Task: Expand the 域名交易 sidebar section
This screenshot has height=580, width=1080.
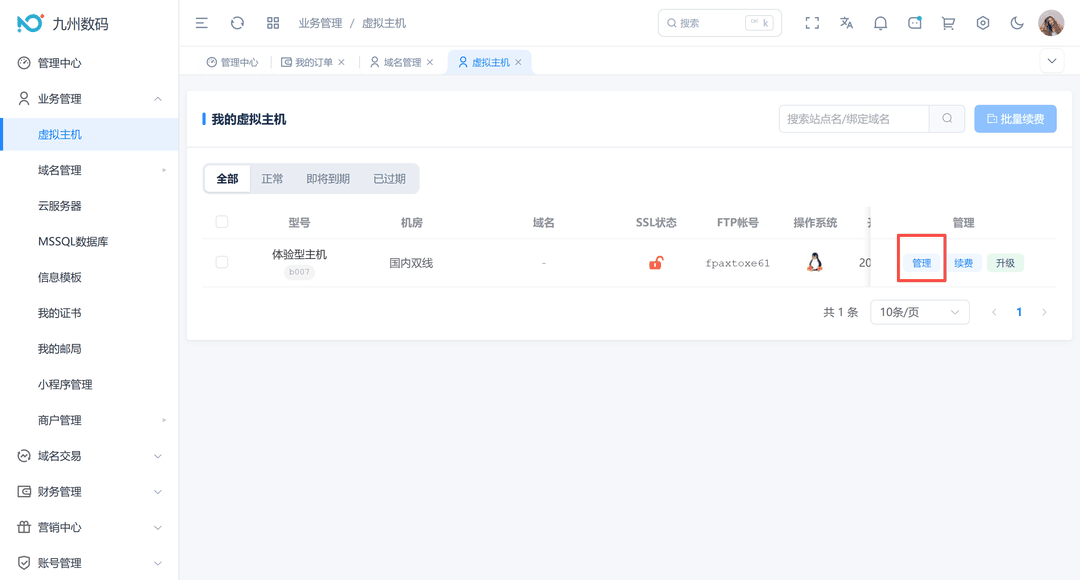Action: tap(158, 456)
